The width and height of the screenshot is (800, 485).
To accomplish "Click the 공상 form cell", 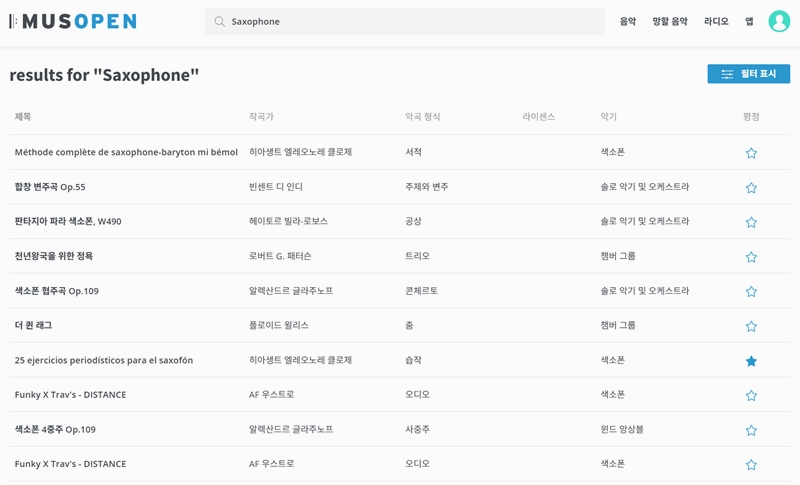I will (x=413, y=221).
